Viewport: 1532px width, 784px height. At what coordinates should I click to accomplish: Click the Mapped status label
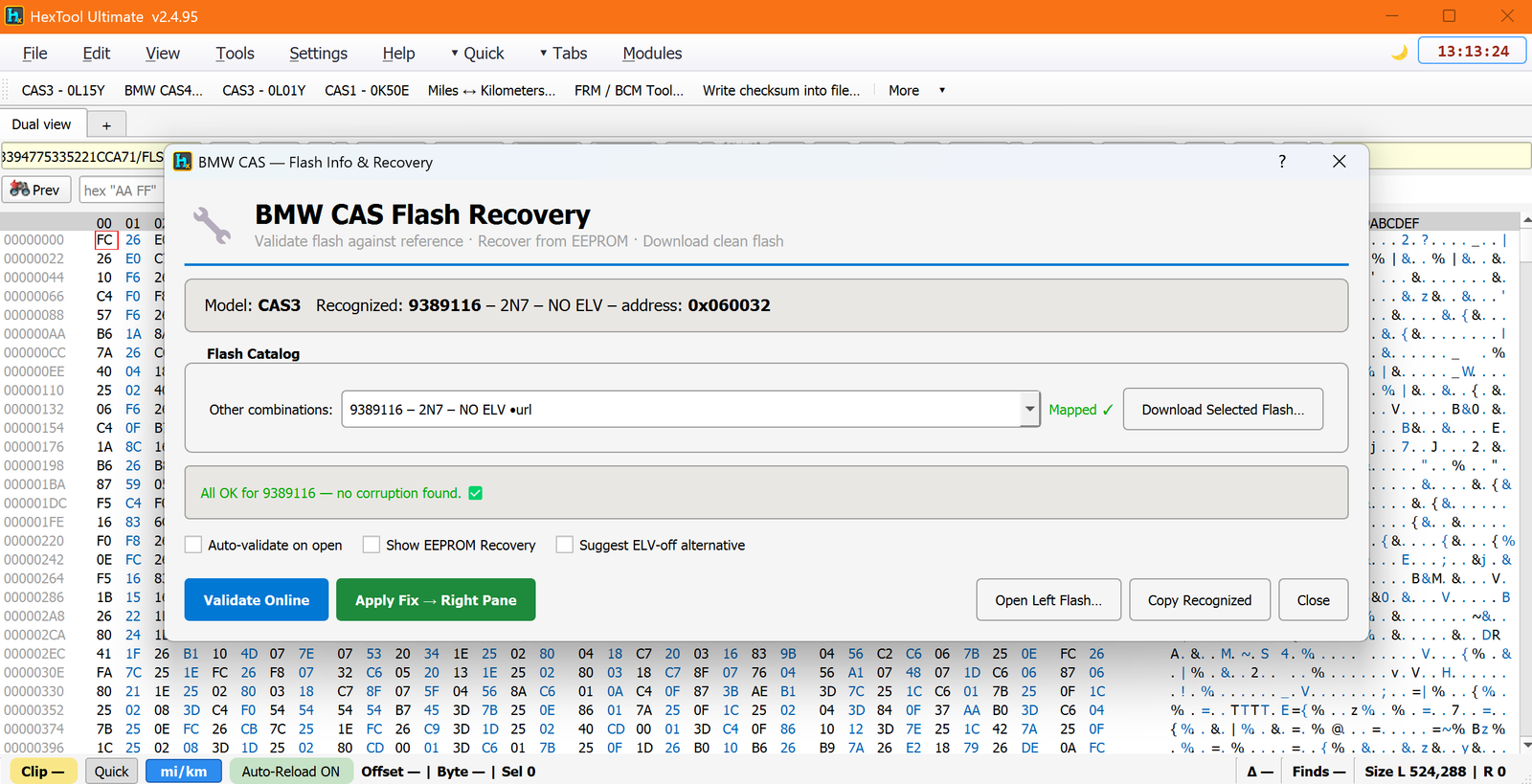(1081, 410)
